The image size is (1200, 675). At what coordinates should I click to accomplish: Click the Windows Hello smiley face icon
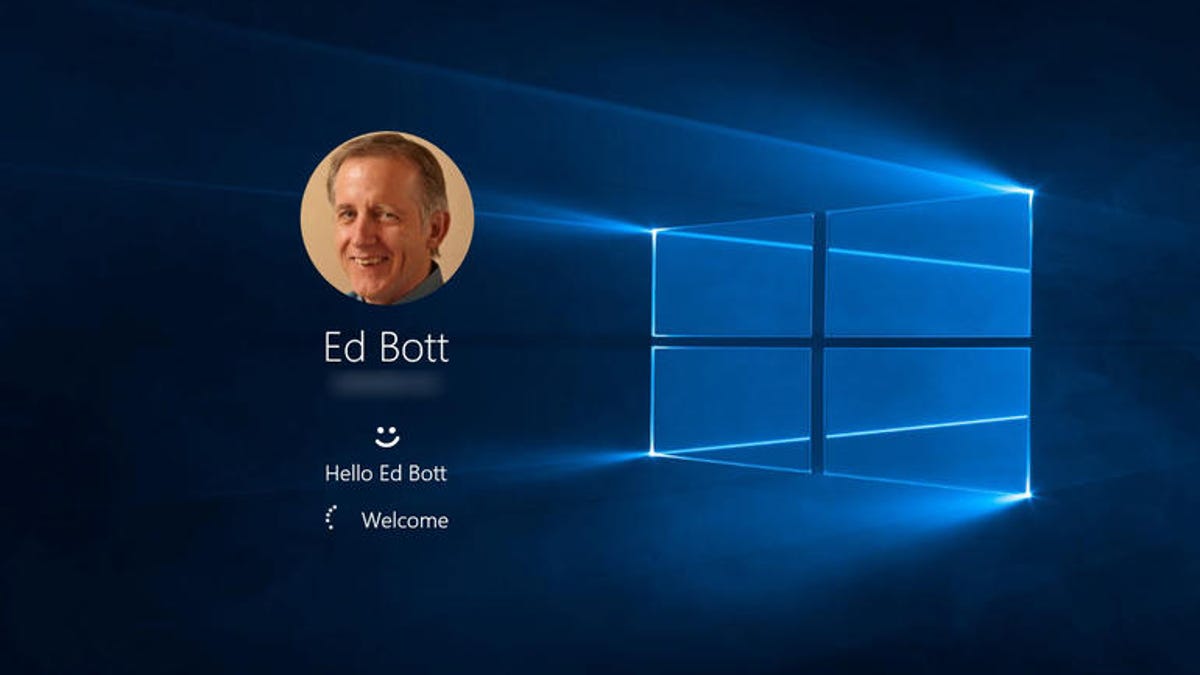(x=386, y=436)
